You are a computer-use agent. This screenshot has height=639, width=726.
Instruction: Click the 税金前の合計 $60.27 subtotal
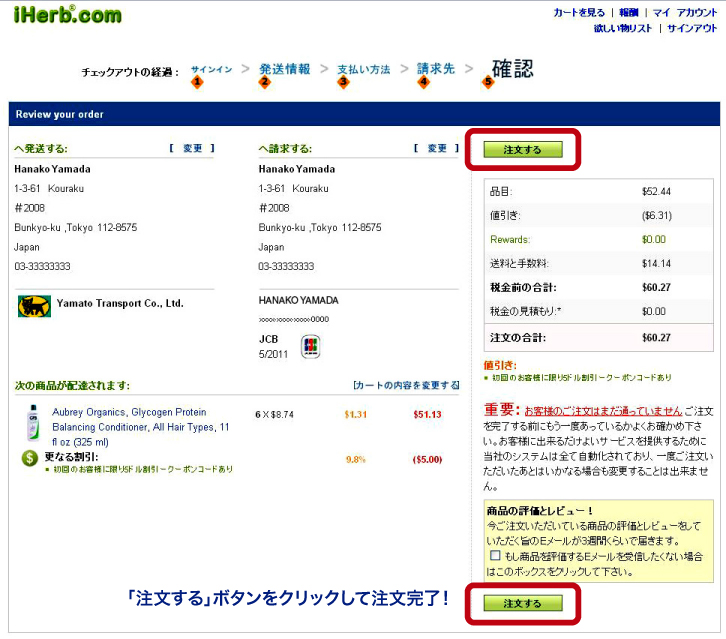pyautogui.click(x=656, y=288)
